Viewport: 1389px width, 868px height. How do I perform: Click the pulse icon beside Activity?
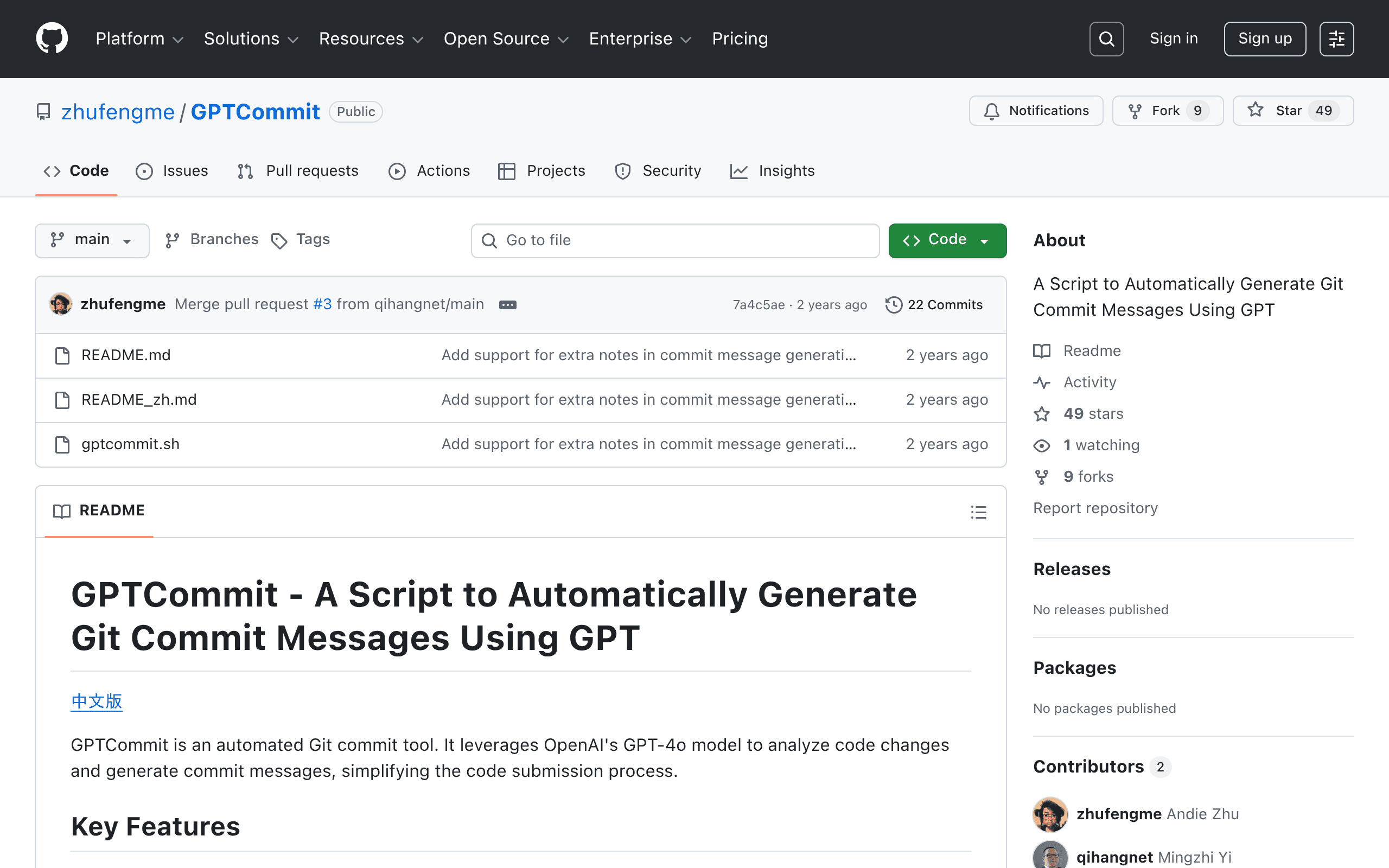(1042, 382)
